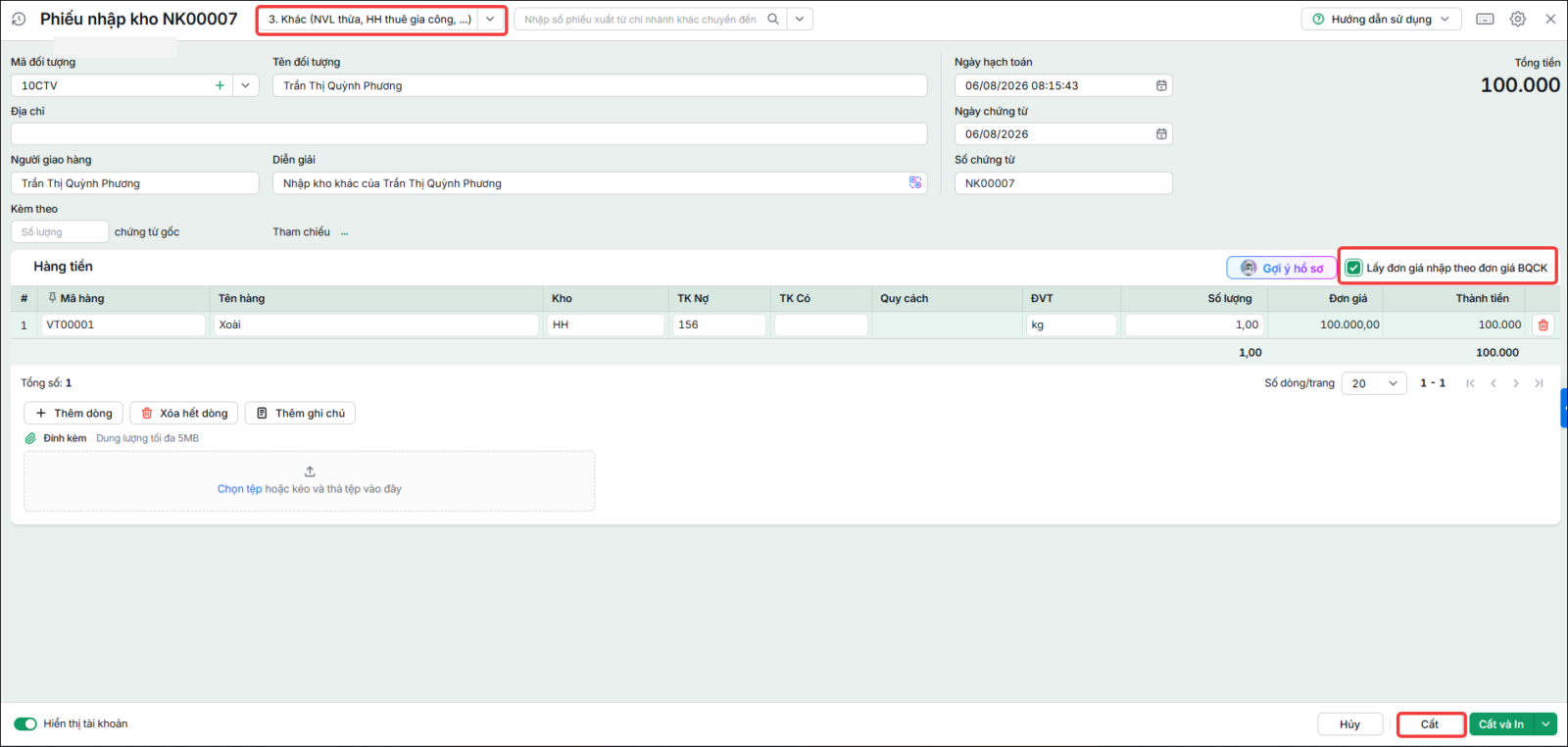Click the Tên đối tượng field
The height and width of the screenshot is (747, 1568).
pos(600,85)
